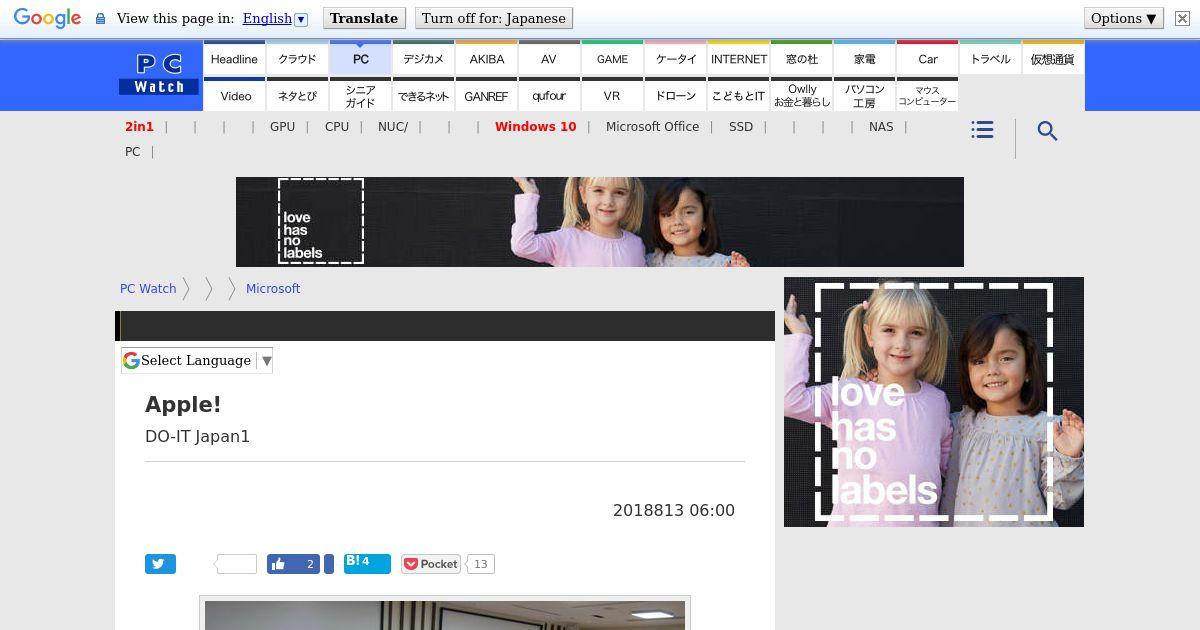This screenshot has width=1200, height=630.
Task: Open the Headline tab
Action: pyautogui.click(x=234, y=59)
